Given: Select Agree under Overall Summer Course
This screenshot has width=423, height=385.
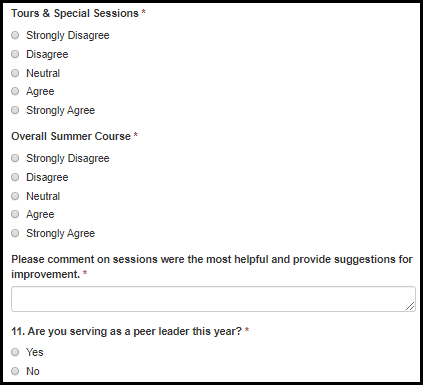Looking at the screenshot, I should coord(15,214).
